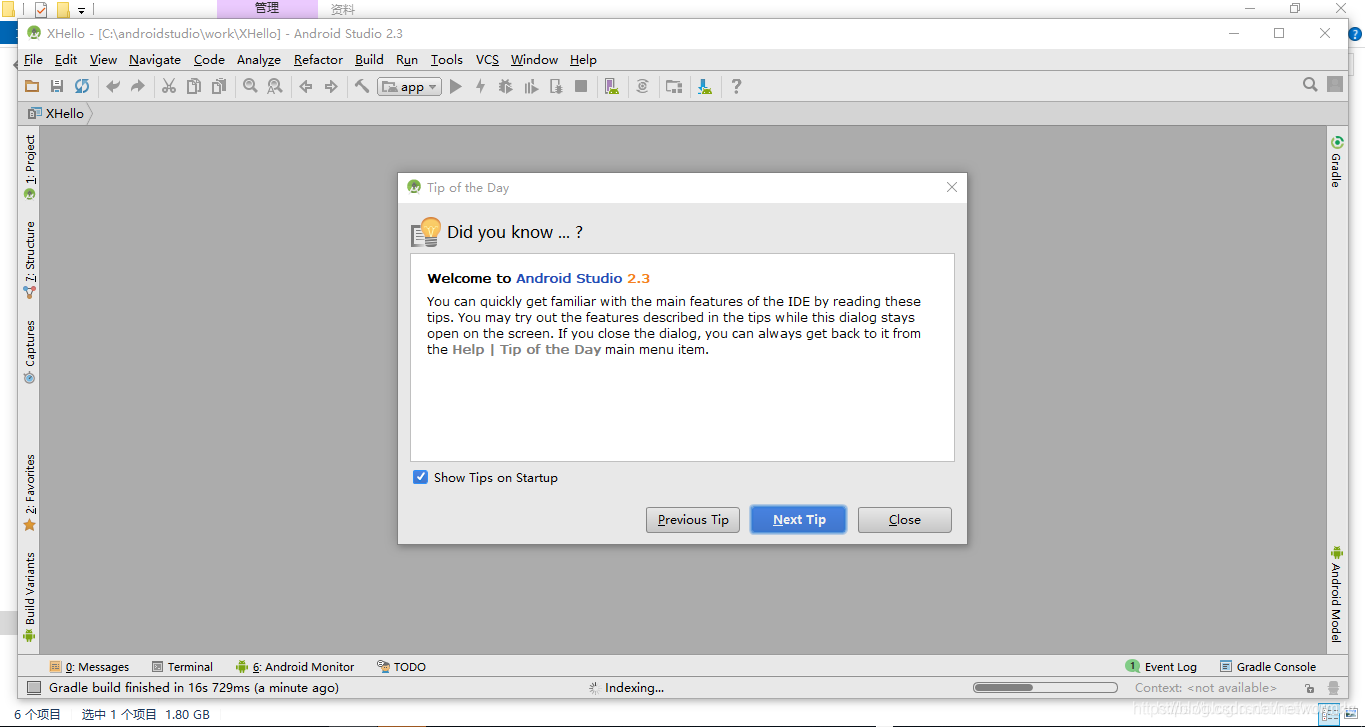Click the Run app play icon
Screen dimensions: 1365x727
point(456,87)
